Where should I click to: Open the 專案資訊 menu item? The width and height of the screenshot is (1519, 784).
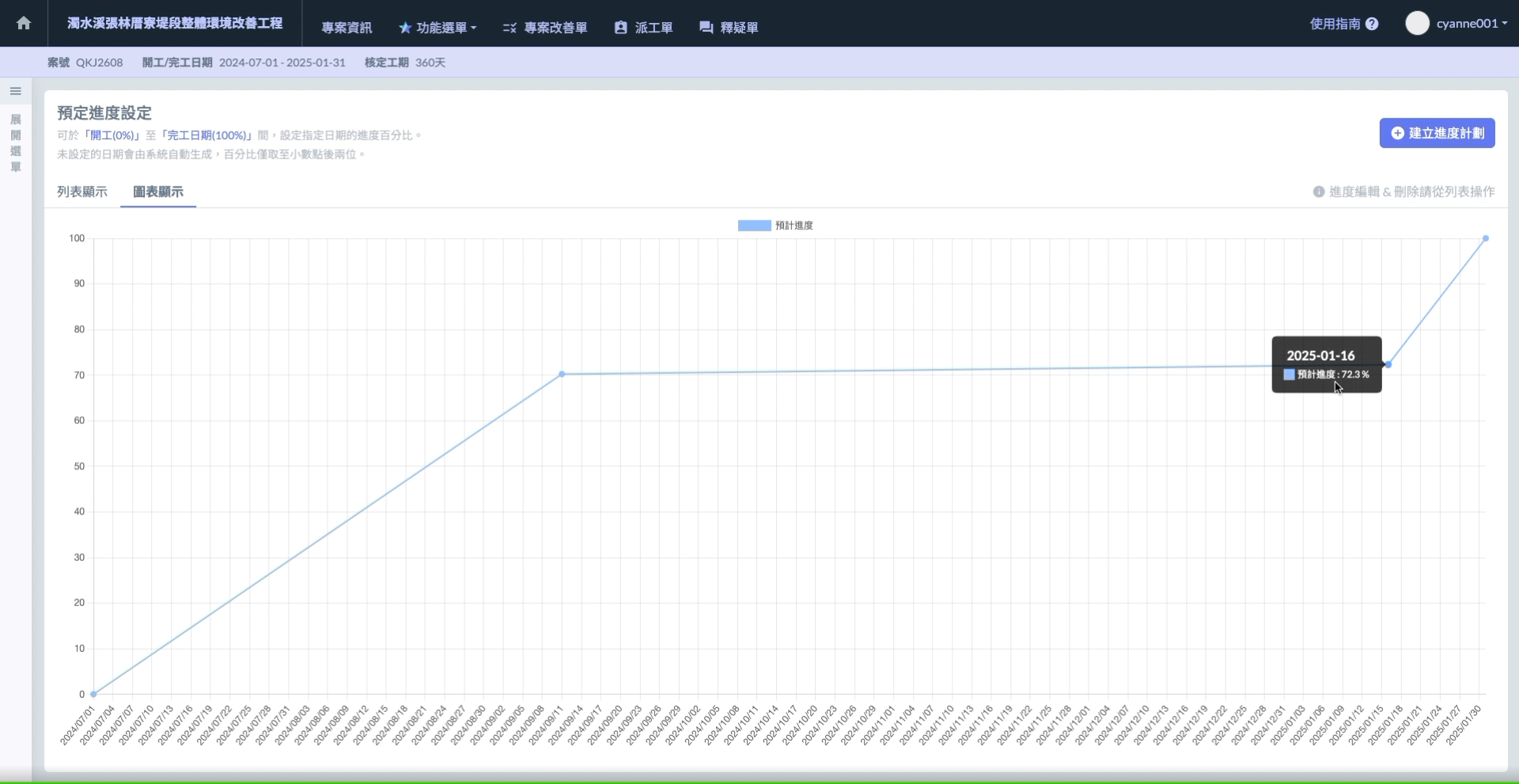tap(347, 28)
